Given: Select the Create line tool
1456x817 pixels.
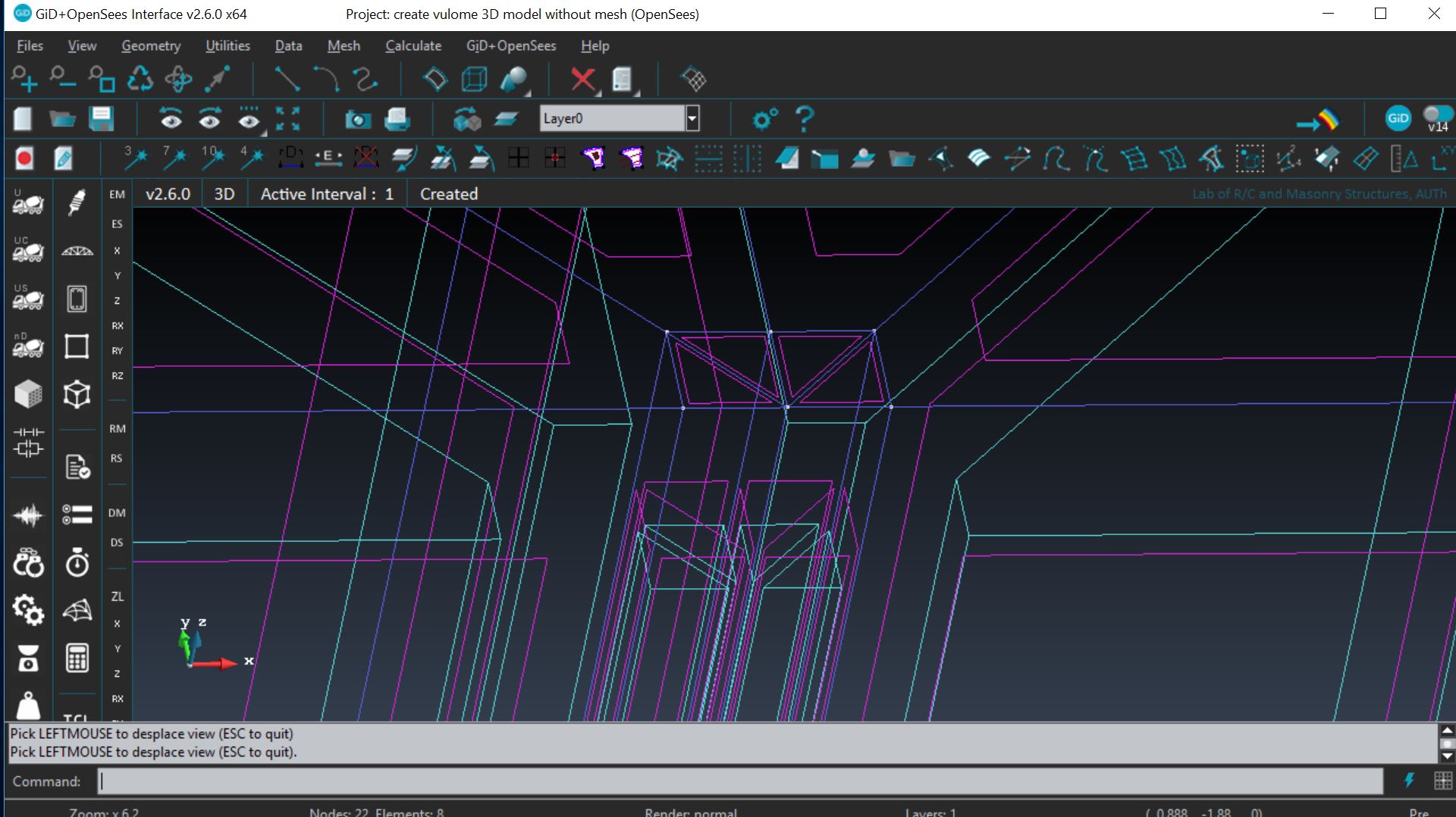Looking at the screenshot, I should [287, 79].
